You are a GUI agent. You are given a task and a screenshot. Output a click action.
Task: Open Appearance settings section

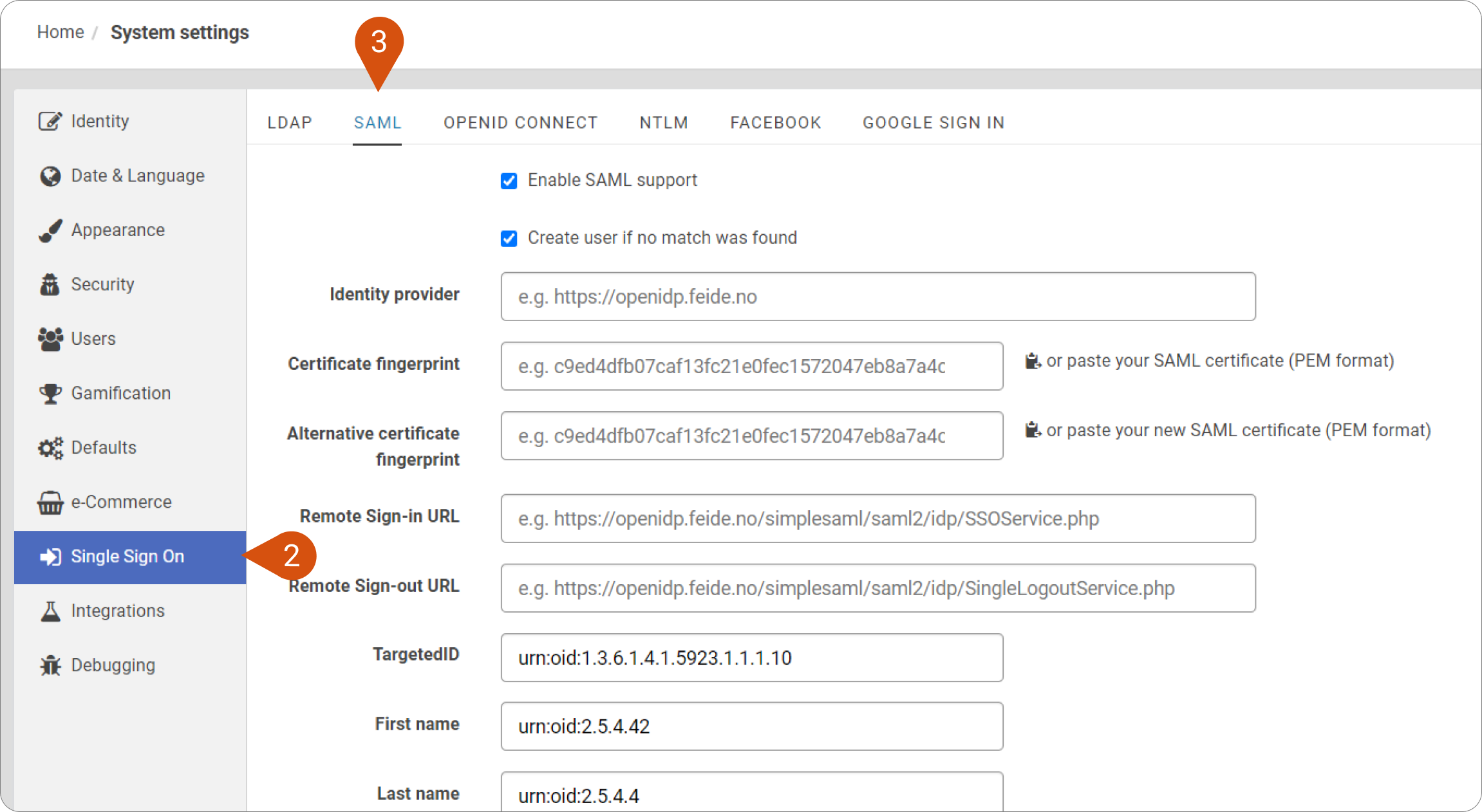[x=130, y=230]
